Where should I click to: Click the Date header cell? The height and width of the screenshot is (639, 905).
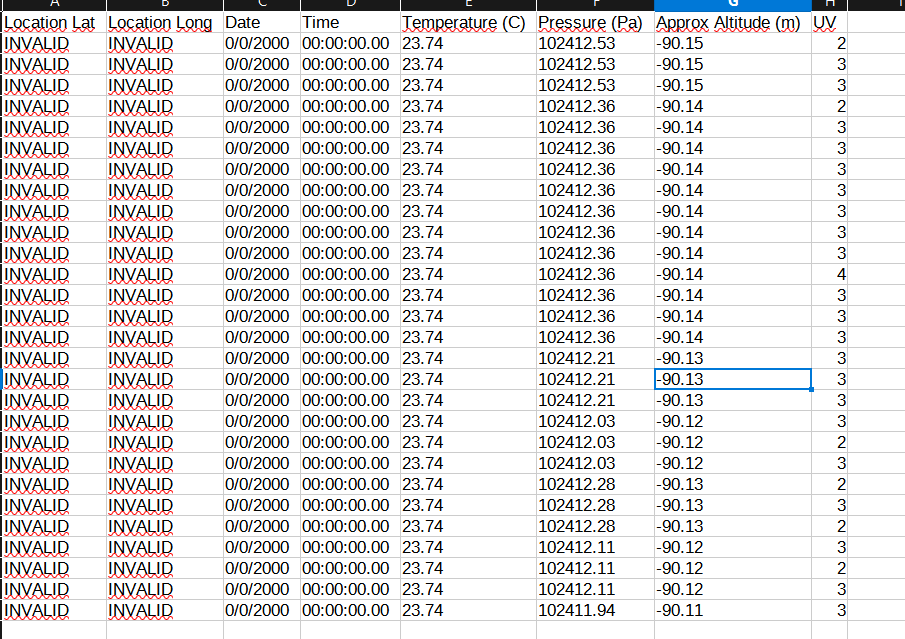point(262,23)
